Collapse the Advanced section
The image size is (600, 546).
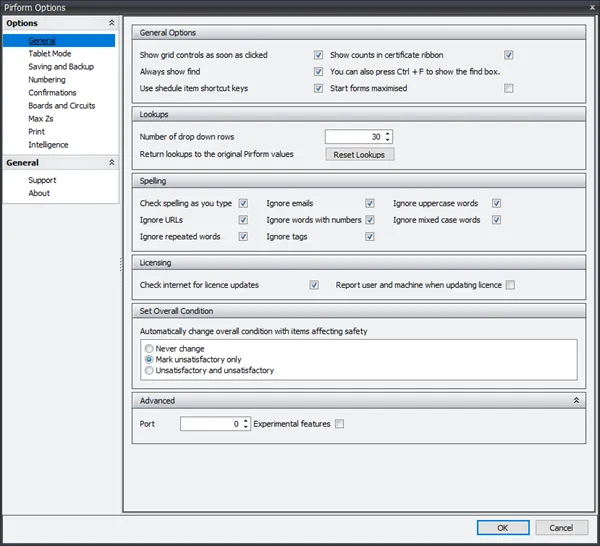click(x=576, y=400)
